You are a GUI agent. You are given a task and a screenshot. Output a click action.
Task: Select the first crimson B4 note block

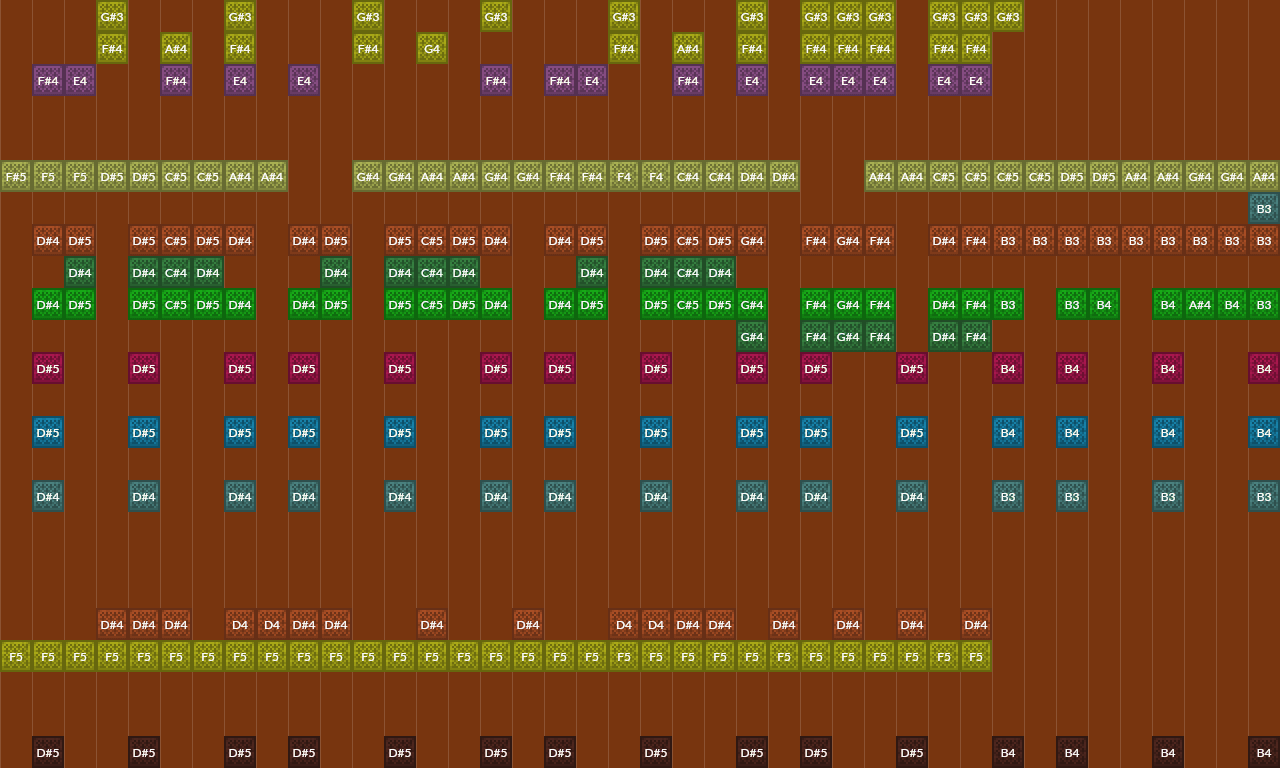1008,369
